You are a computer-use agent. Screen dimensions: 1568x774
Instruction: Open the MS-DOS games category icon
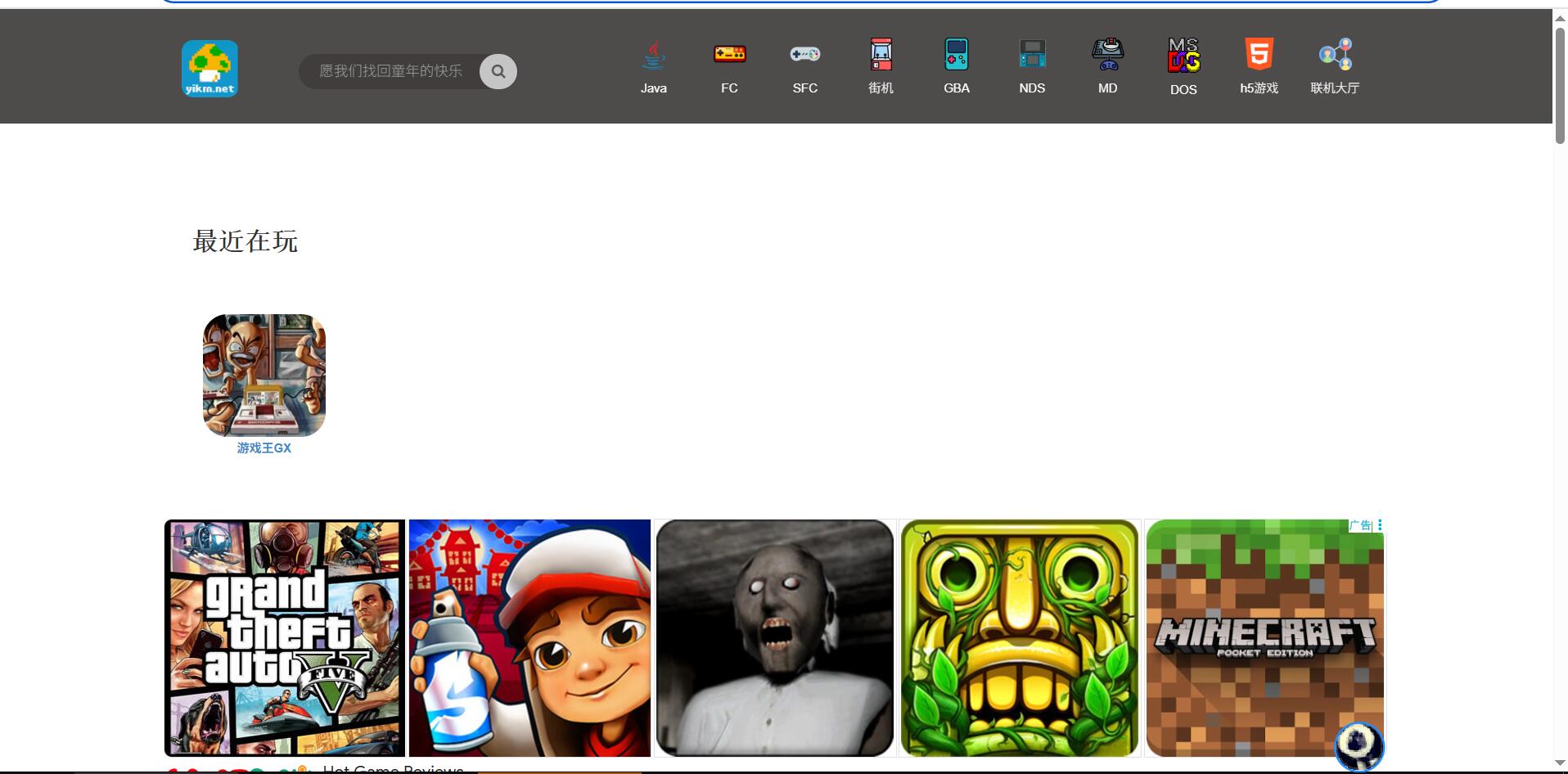[1183, 55]
